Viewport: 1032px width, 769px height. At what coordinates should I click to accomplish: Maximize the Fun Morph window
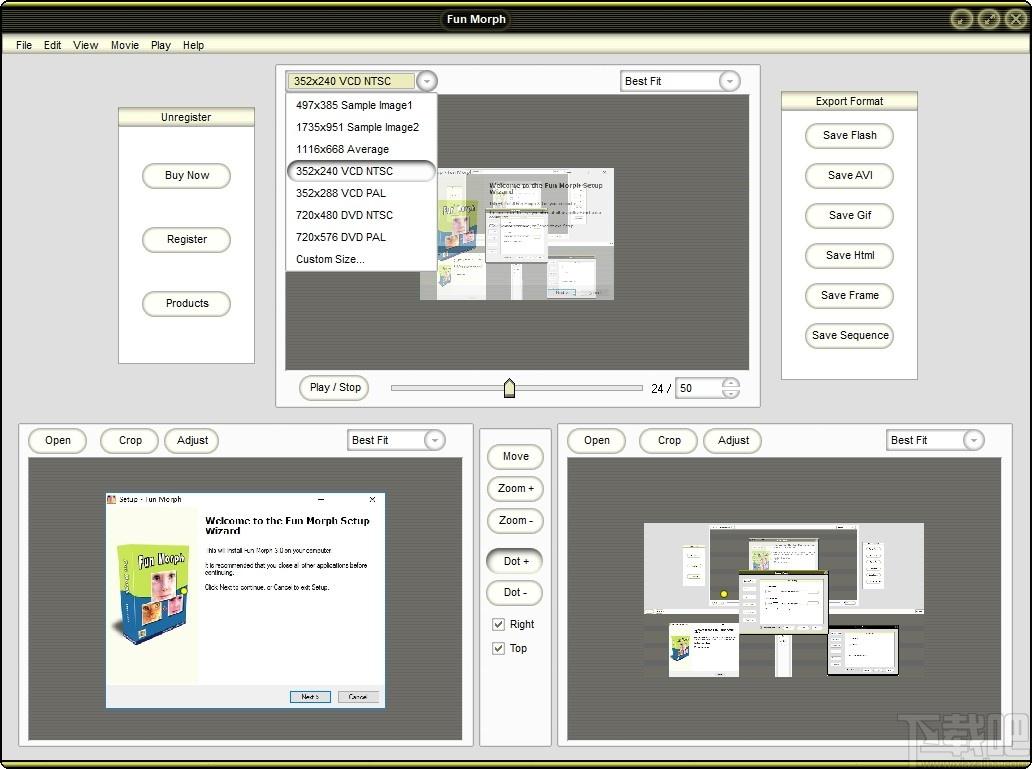989,19
